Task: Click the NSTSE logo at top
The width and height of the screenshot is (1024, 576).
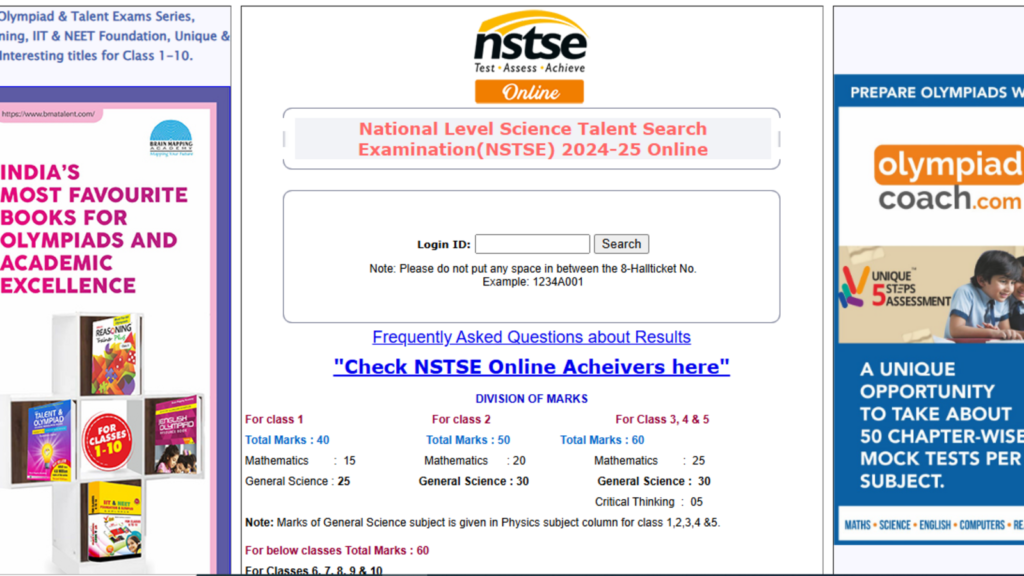Action: click(x=530, y=42)
